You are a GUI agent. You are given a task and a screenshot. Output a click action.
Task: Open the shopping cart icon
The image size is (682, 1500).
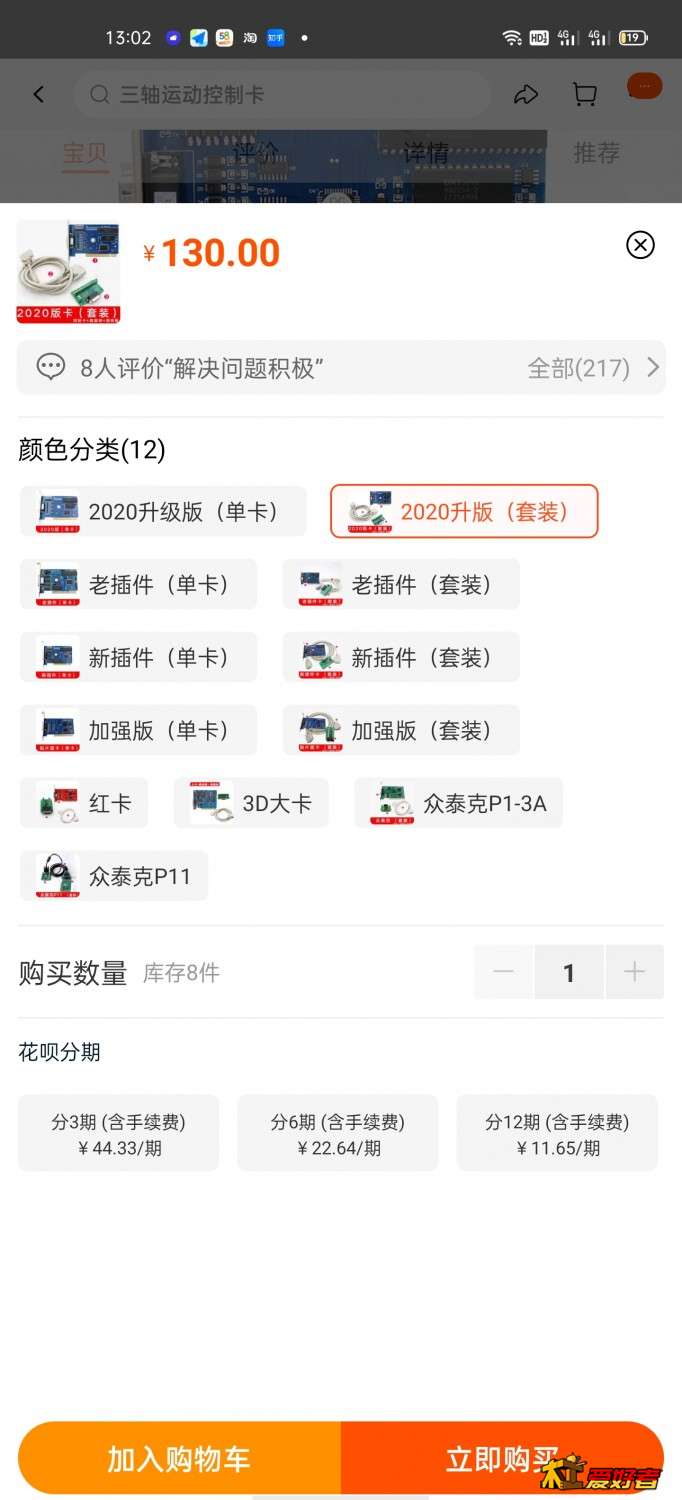point(585,95)
